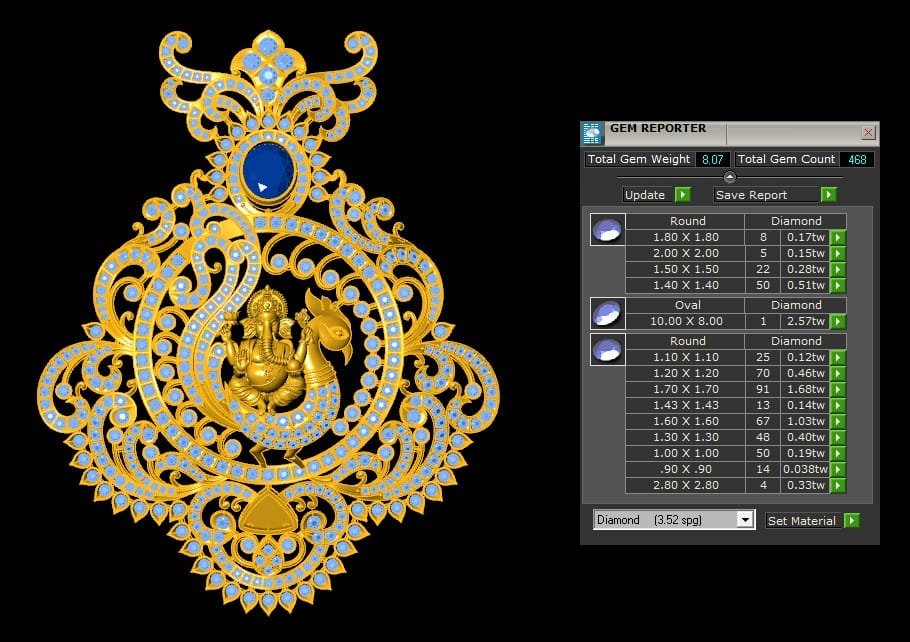
Task: Select the Oval gem group icon
Action: pos(607,313)
